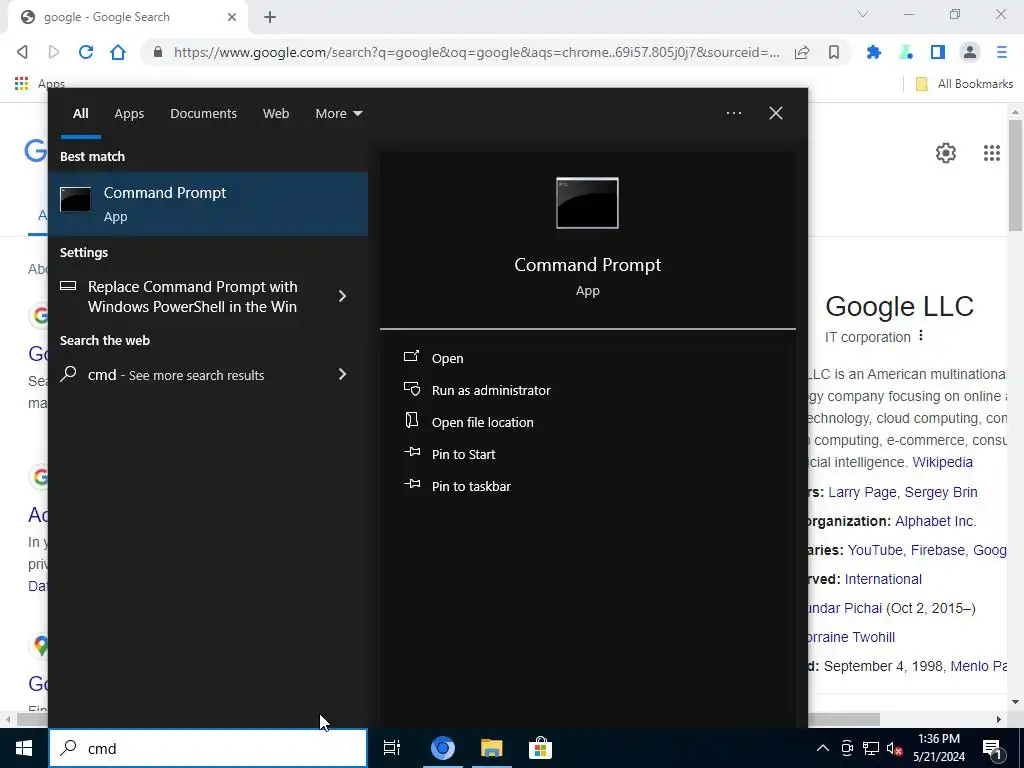Follow the Firebase subsidiary link
Viewport: 1024px width, 768px height.
point(938,550)
